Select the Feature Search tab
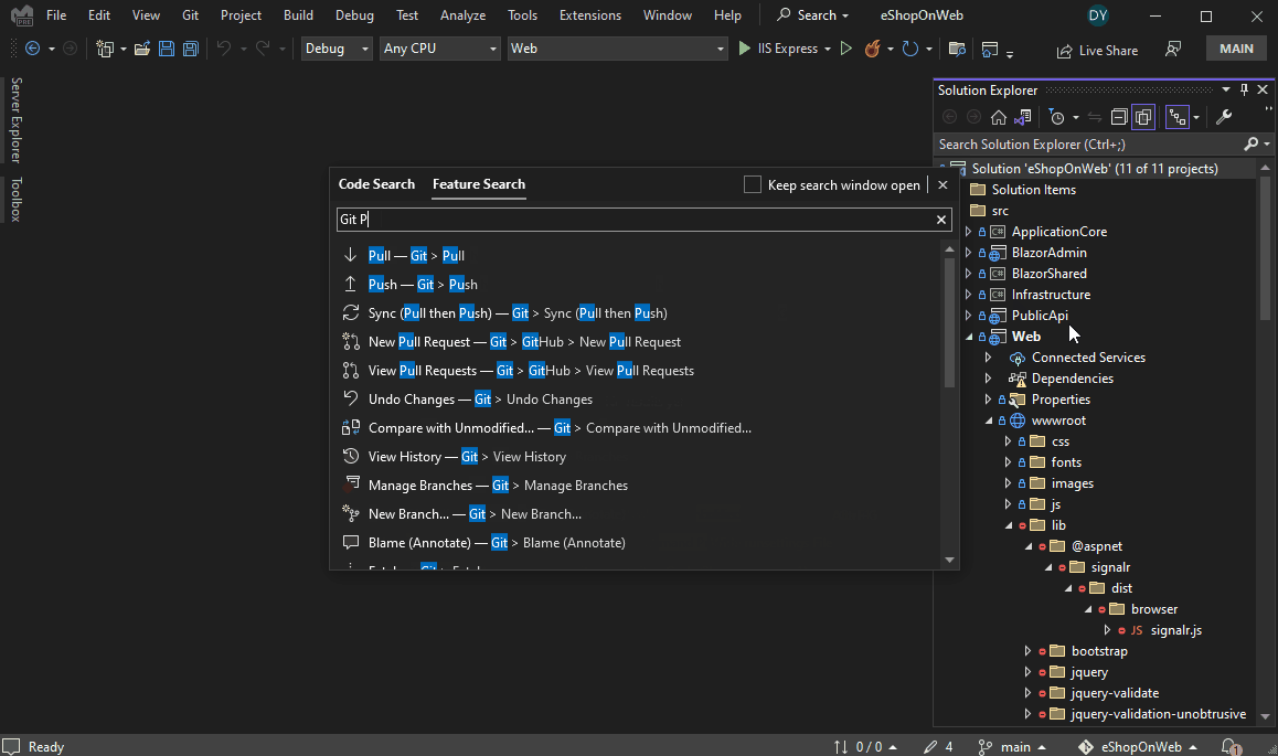The width and height of the screenshot is (1278, 756). tap(478, 184)
